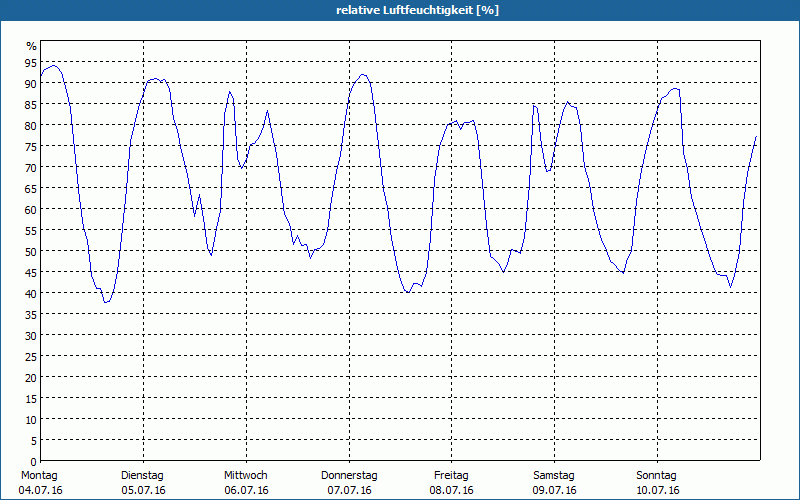The width and height of the screenshot is (800, 500).
Task: Click the 0 tick on the y-axis
Action: [33, 461]
